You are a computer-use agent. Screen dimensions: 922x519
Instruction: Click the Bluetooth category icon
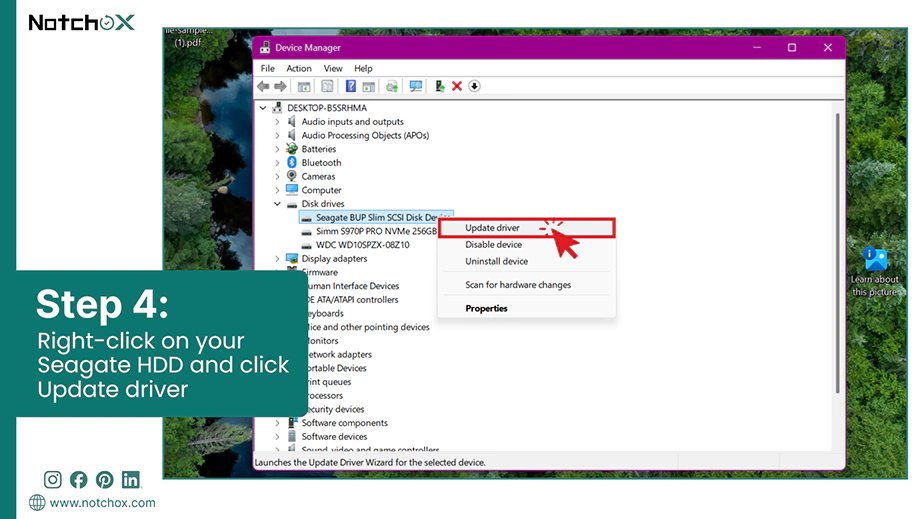292,162
